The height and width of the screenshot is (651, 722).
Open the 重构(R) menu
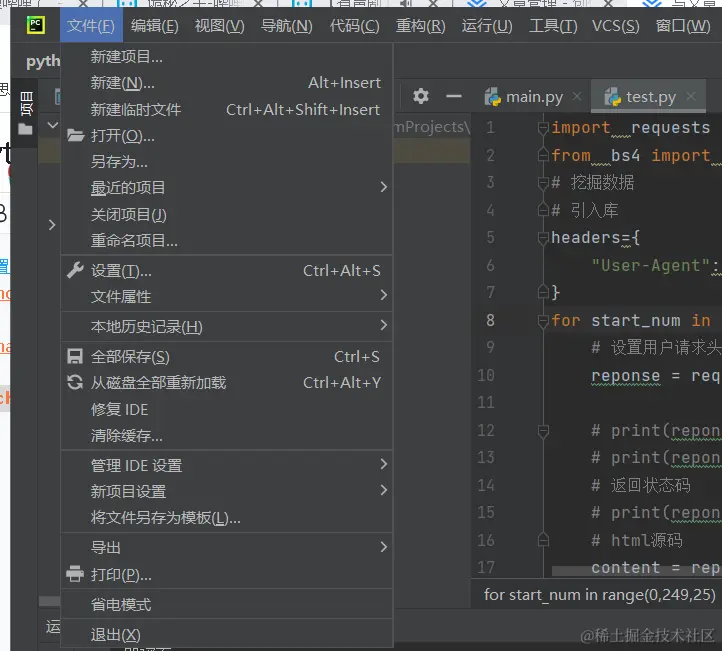420,25
